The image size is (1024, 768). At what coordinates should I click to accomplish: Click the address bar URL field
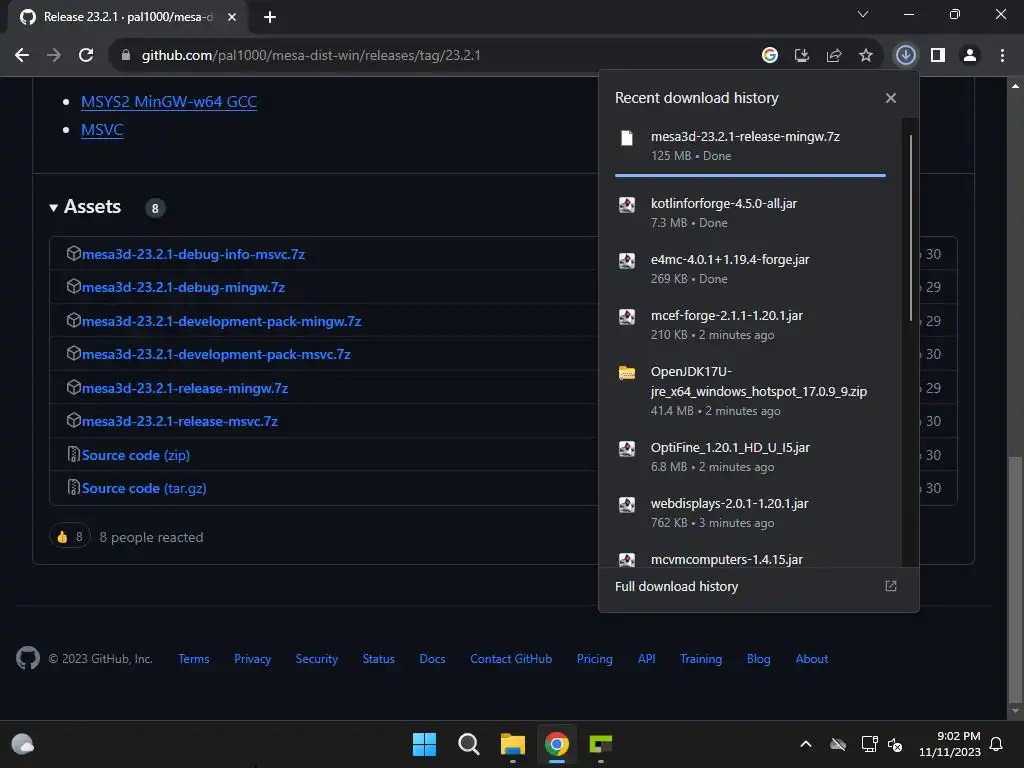[431, 56]
